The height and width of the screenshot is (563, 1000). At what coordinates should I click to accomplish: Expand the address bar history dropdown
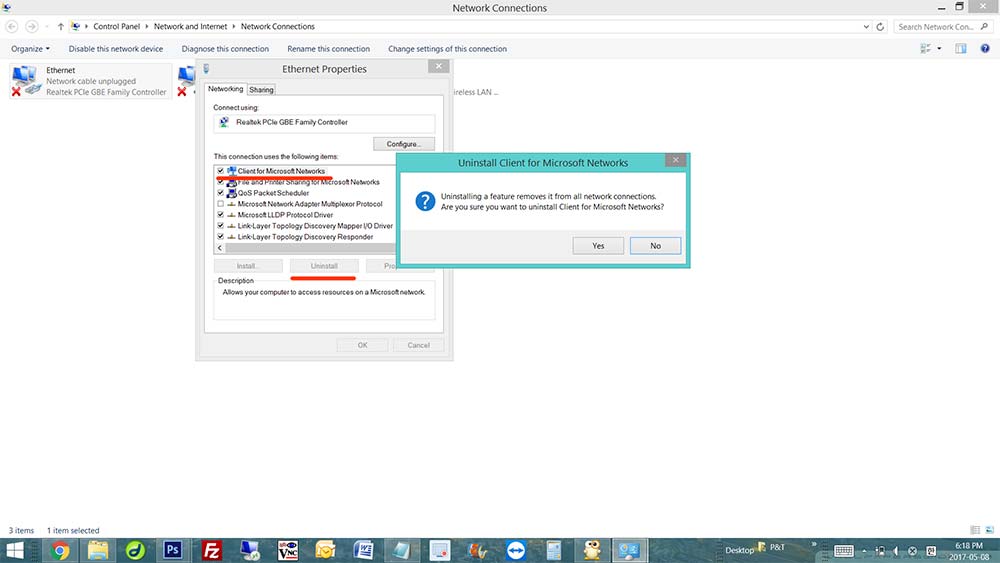[x=865, y=27]
